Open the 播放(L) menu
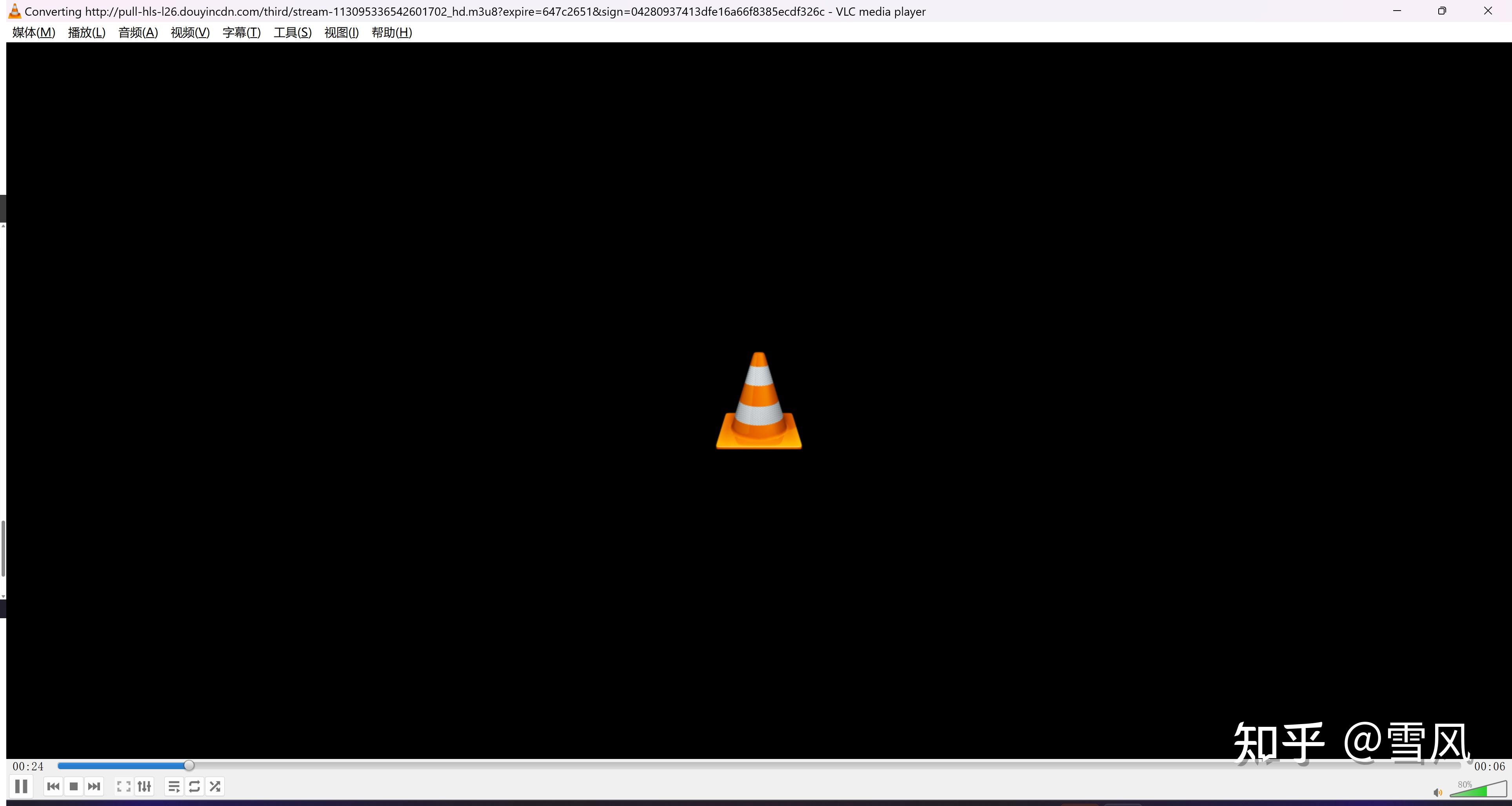Screen dimensions: 1512x806 pos(86,32)
